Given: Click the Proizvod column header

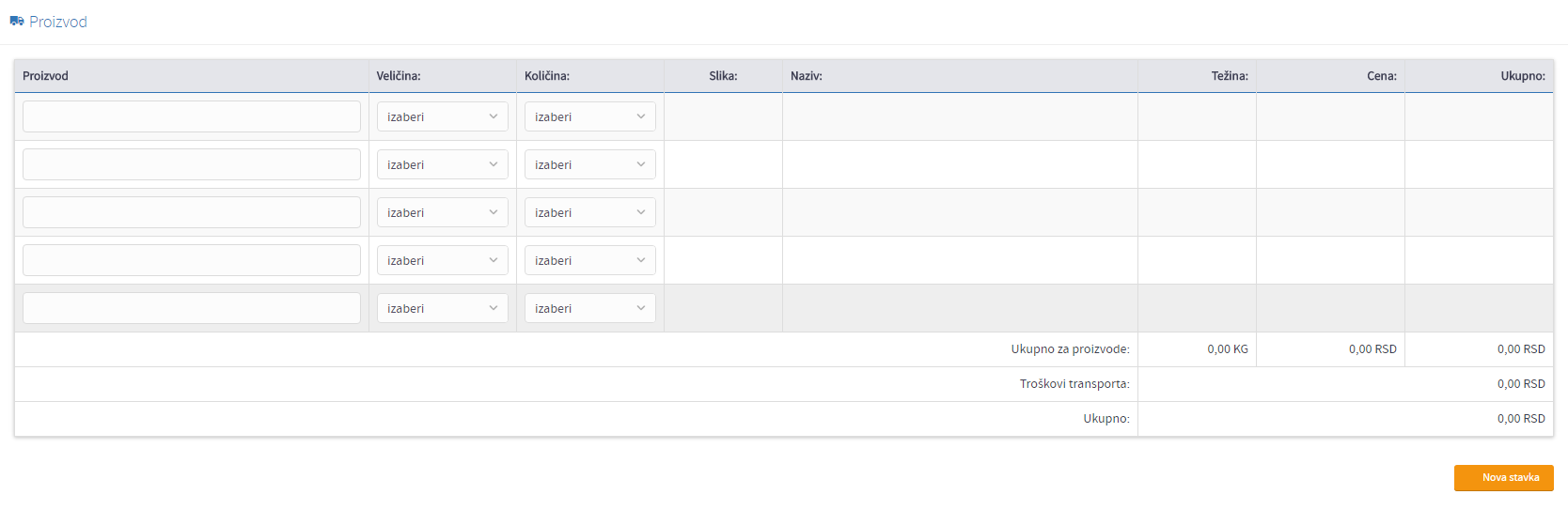Looking at the screenshot, I should tap(45, 76).
